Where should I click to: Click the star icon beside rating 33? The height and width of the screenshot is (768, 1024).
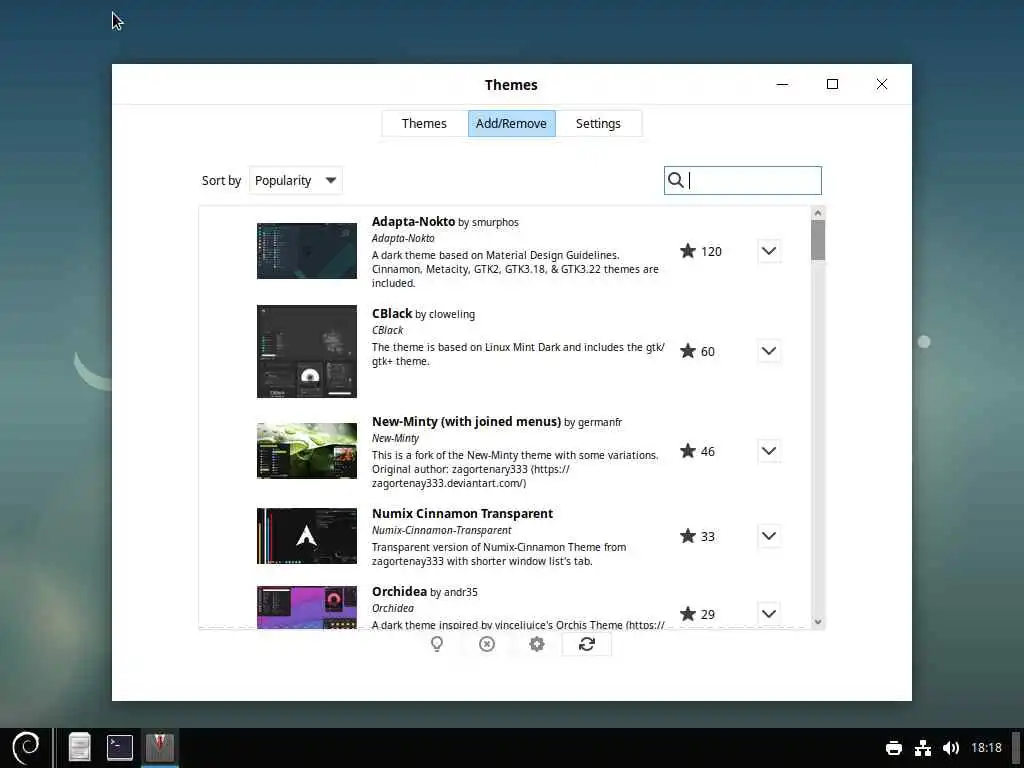[x=688, y=536]
